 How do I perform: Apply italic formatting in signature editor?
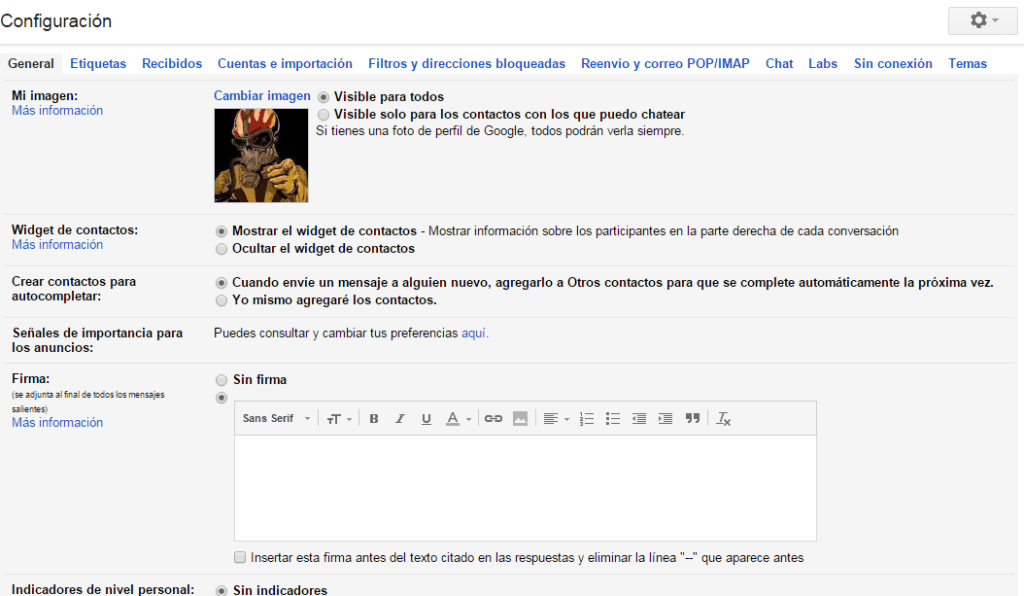click(x=400, y=419)
